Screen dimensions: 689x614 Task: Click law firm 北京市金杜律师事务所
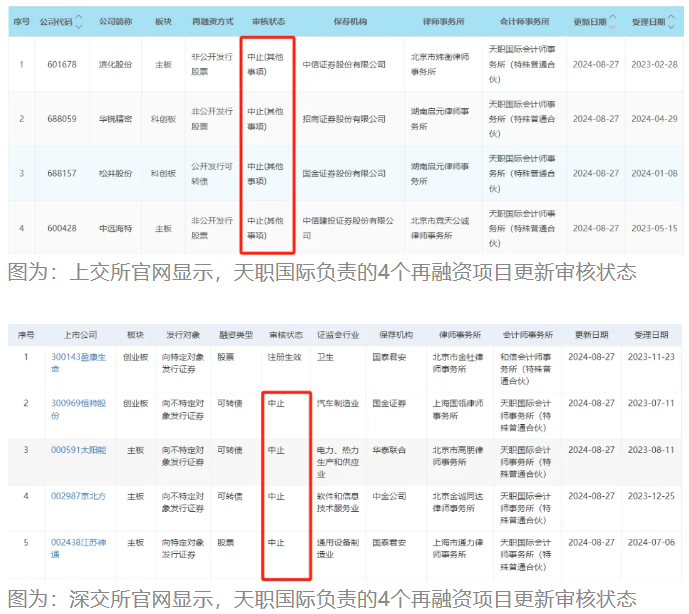tap(458, 363)
